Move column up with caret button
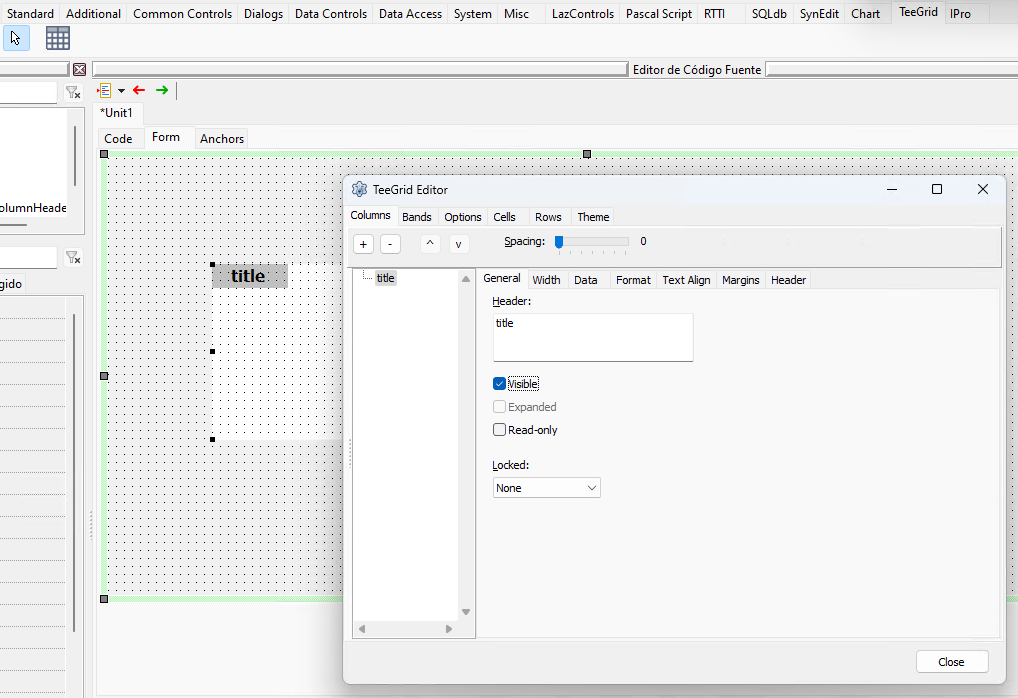 [x=430, y=244]
